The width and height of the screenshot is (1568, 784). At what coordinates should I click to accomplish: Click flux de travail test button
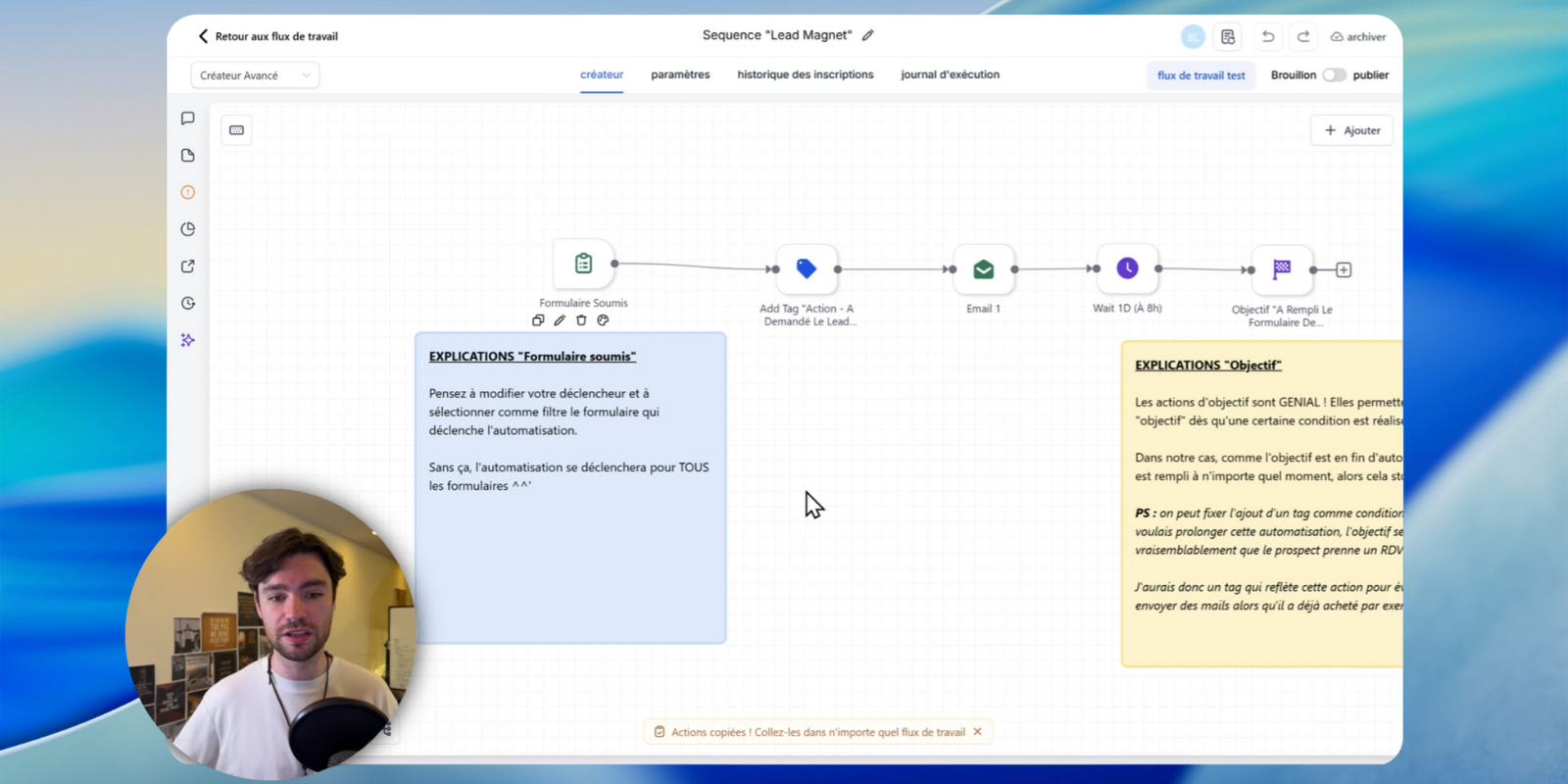pyautogui.click(x=1201, y=75)
